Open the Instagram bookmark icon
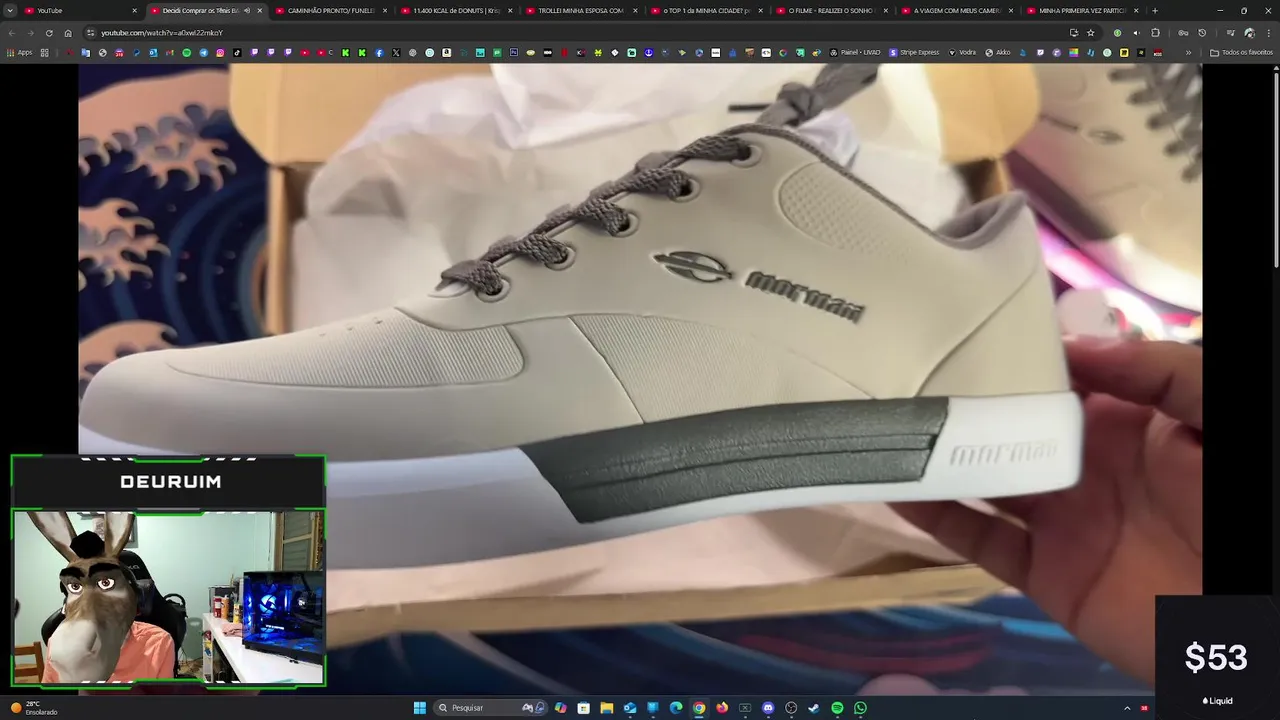 click(220, 52)
